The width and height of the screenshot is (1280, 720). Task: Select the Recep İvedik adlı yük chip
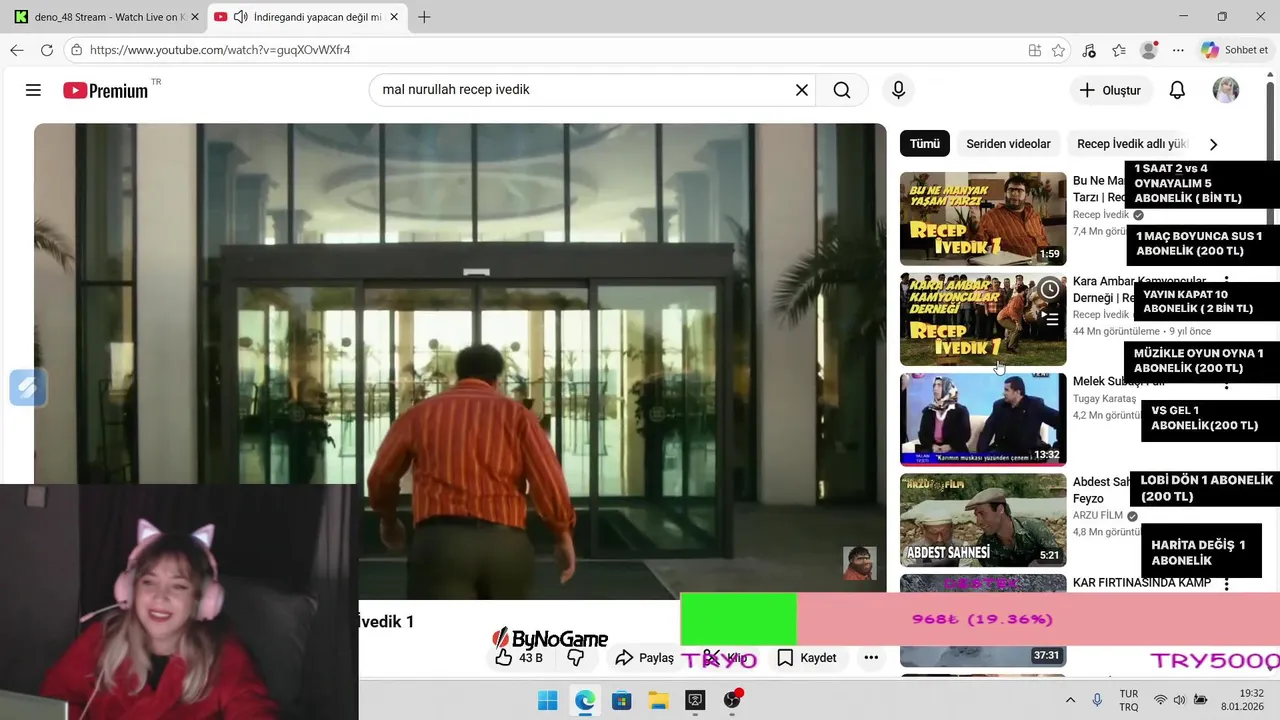(x=1132, y=144)
